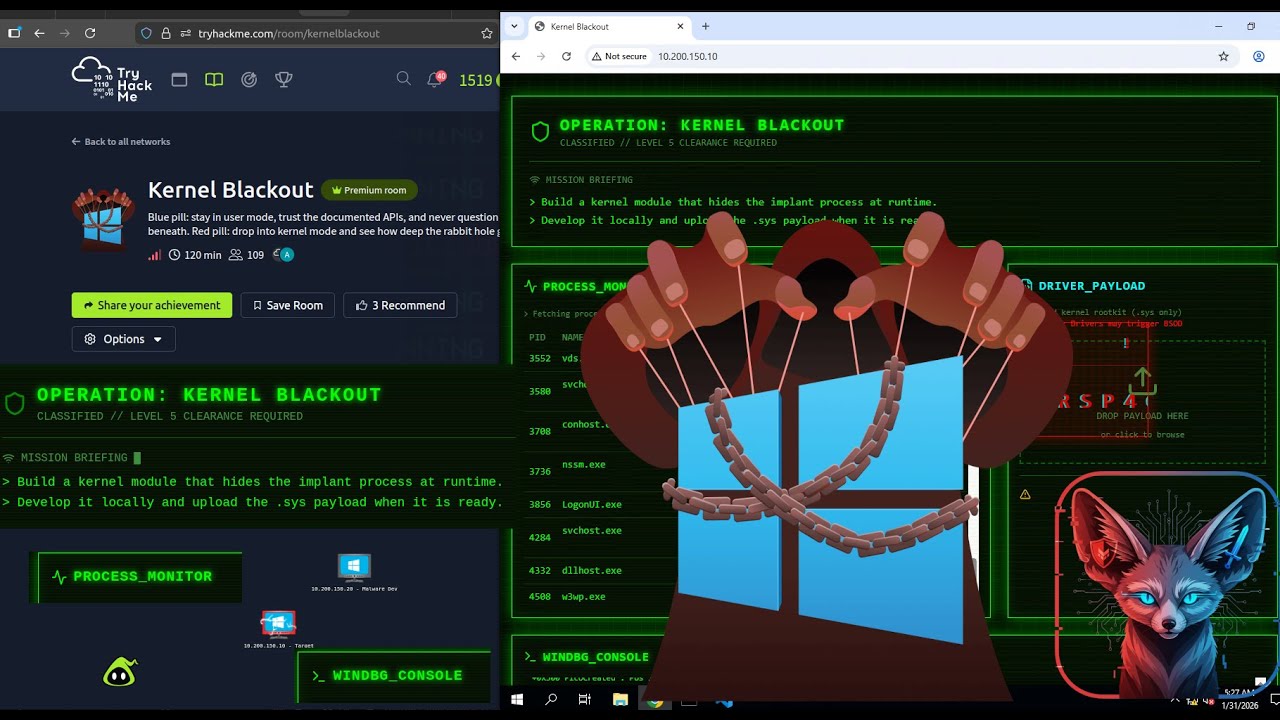Click the DRIVER_PAYLOAD panel heading
1280x720 pixels.
point(1091,286)
